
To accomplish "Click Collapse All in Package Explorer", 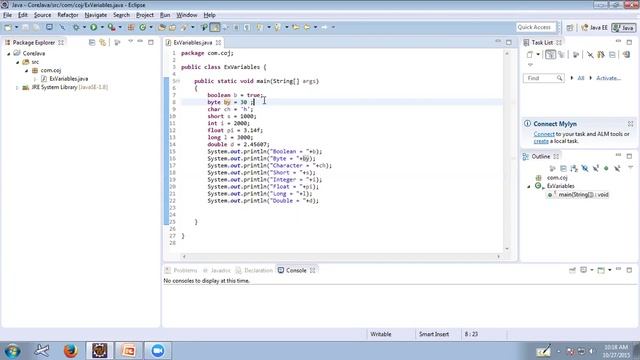I will [x=92, y=42].
